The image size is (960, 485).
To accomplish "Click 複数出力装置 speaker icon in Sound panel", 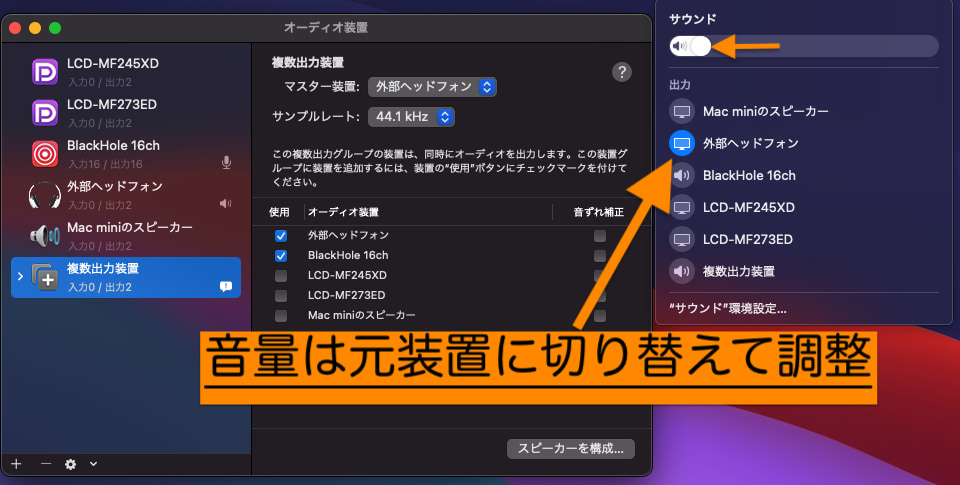I will (682, 271).
